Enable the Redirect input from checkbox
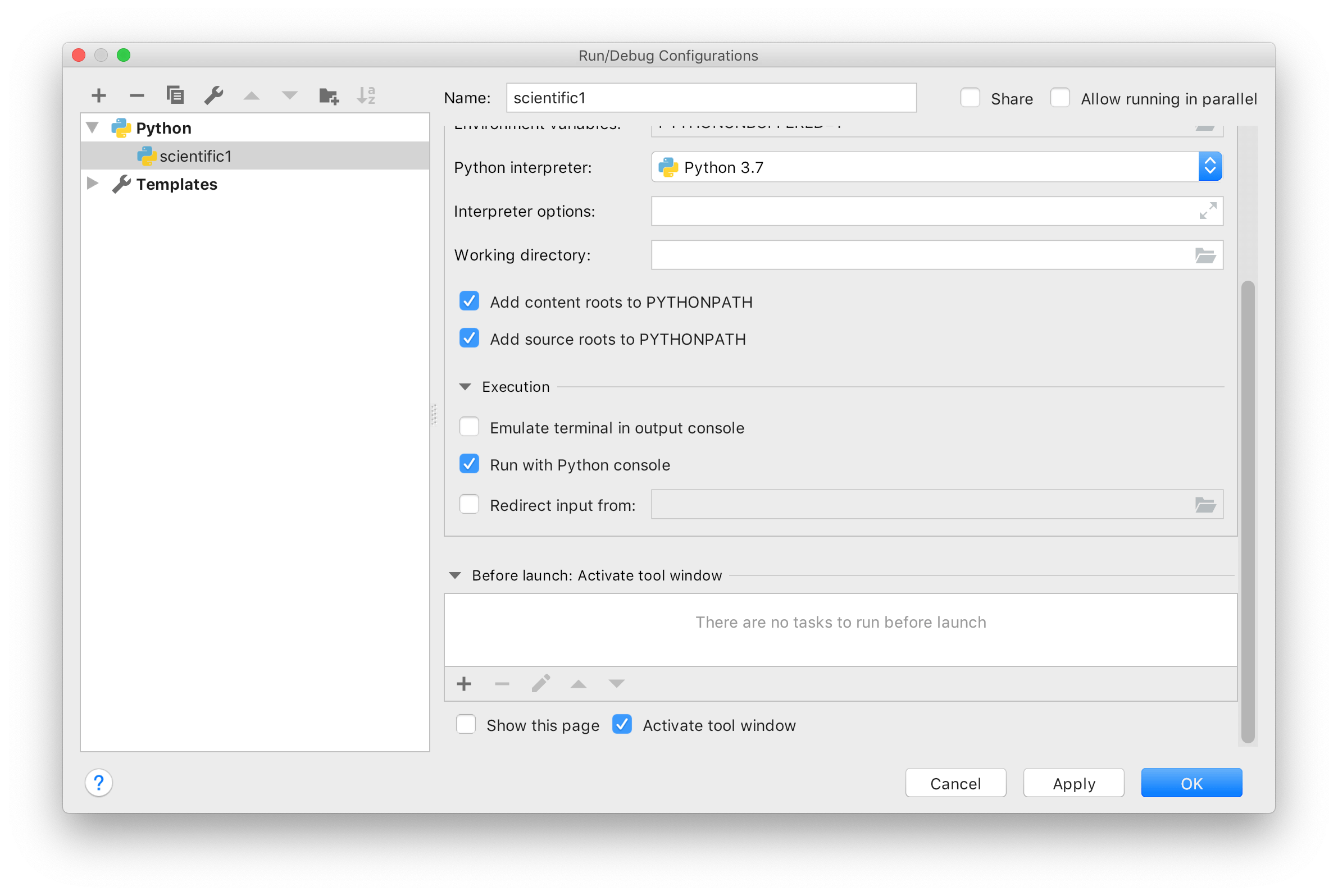Viewport: 1338px width, 896px height. 470,505
